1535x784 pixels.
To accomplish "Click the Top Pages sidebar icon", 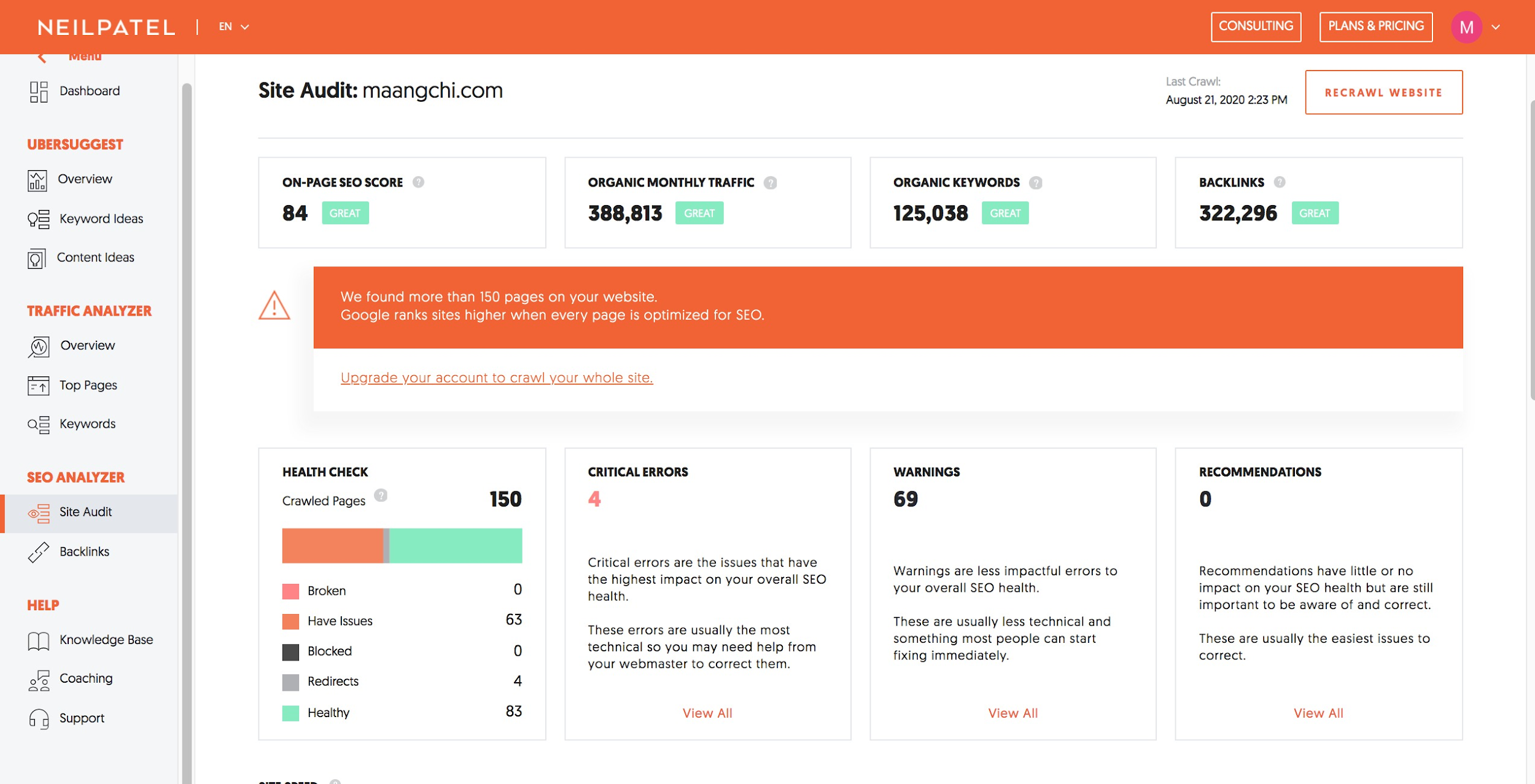I will 38,386.
